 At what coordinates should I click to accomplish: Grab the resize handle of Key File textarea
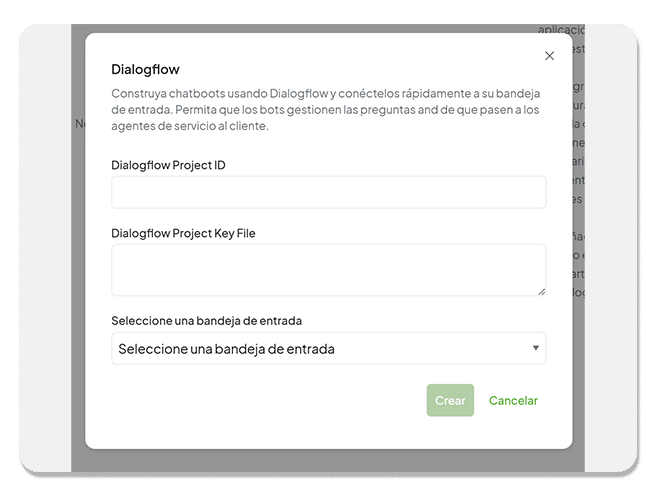click(541, 291)
